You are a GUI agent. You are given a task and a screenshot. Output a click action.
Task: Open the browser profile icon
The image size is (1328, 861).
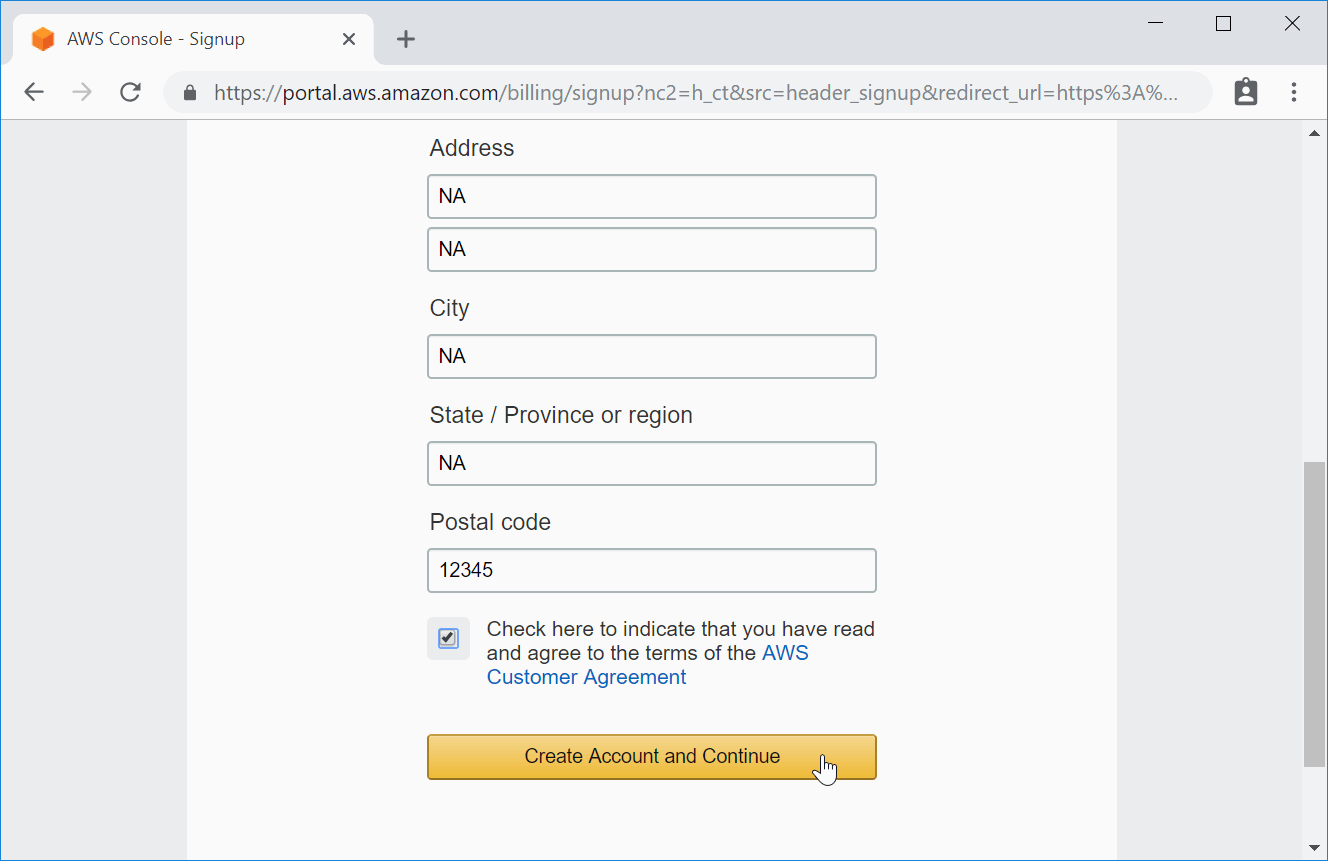[1246, 92]
